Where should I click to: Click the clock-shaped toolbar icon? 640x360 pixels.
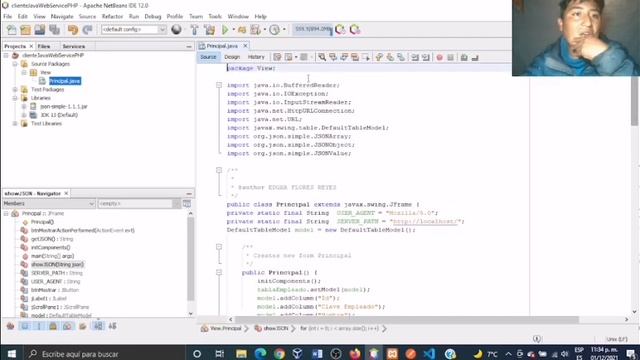[274, 29]
